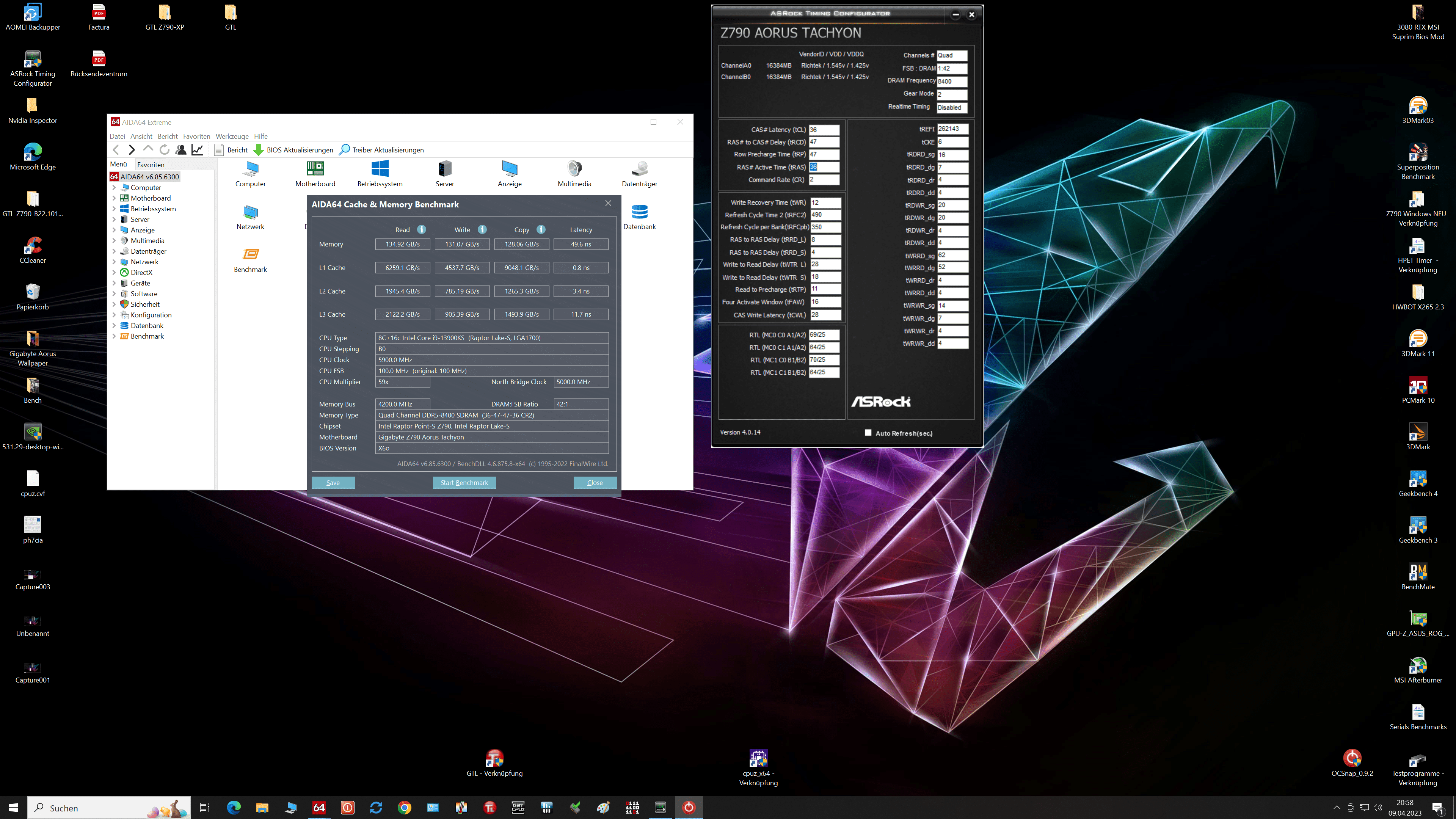Open the Werkzeuge menu

pos(232,136)
